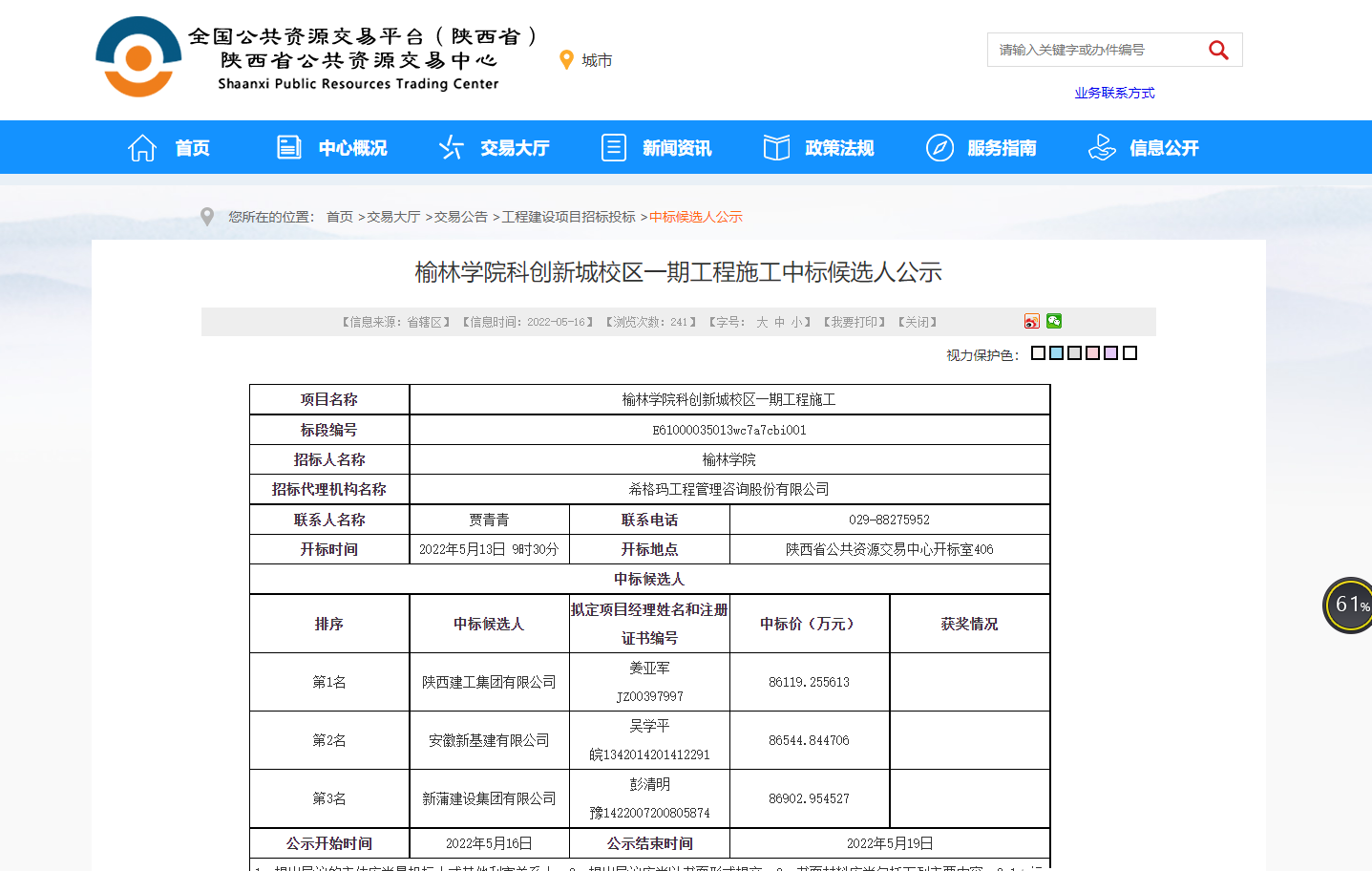Click the 政策法规 book icon

[x=776, y=148]
